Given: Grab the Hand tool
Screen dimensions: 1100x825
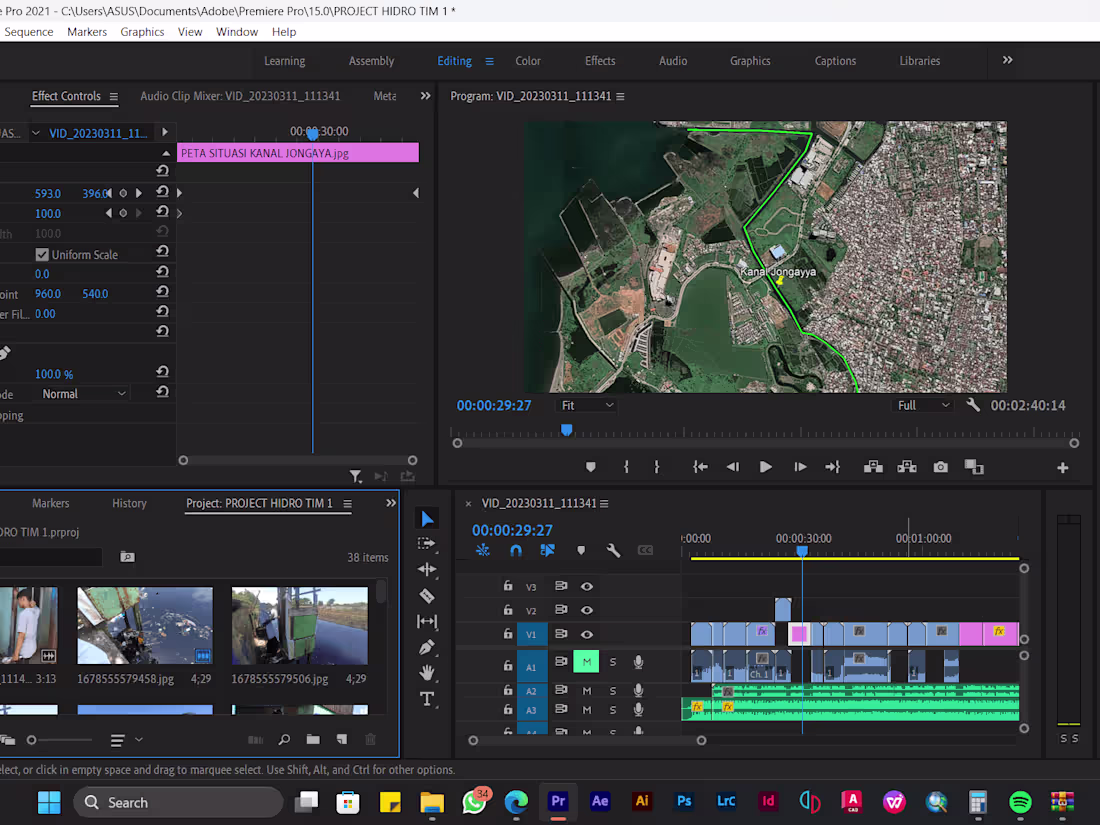Looking at the screenshot, I should click(x=427, y=673).
